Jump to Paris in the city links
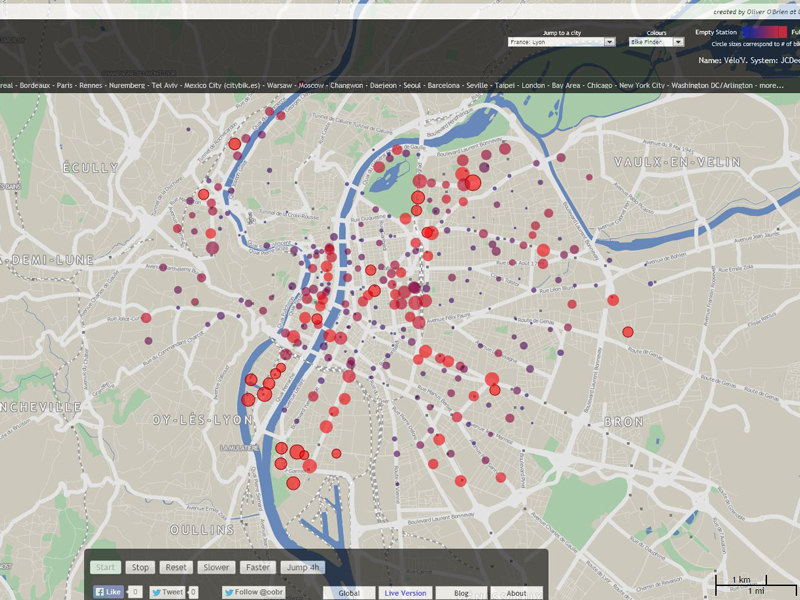 click(65, 85)
